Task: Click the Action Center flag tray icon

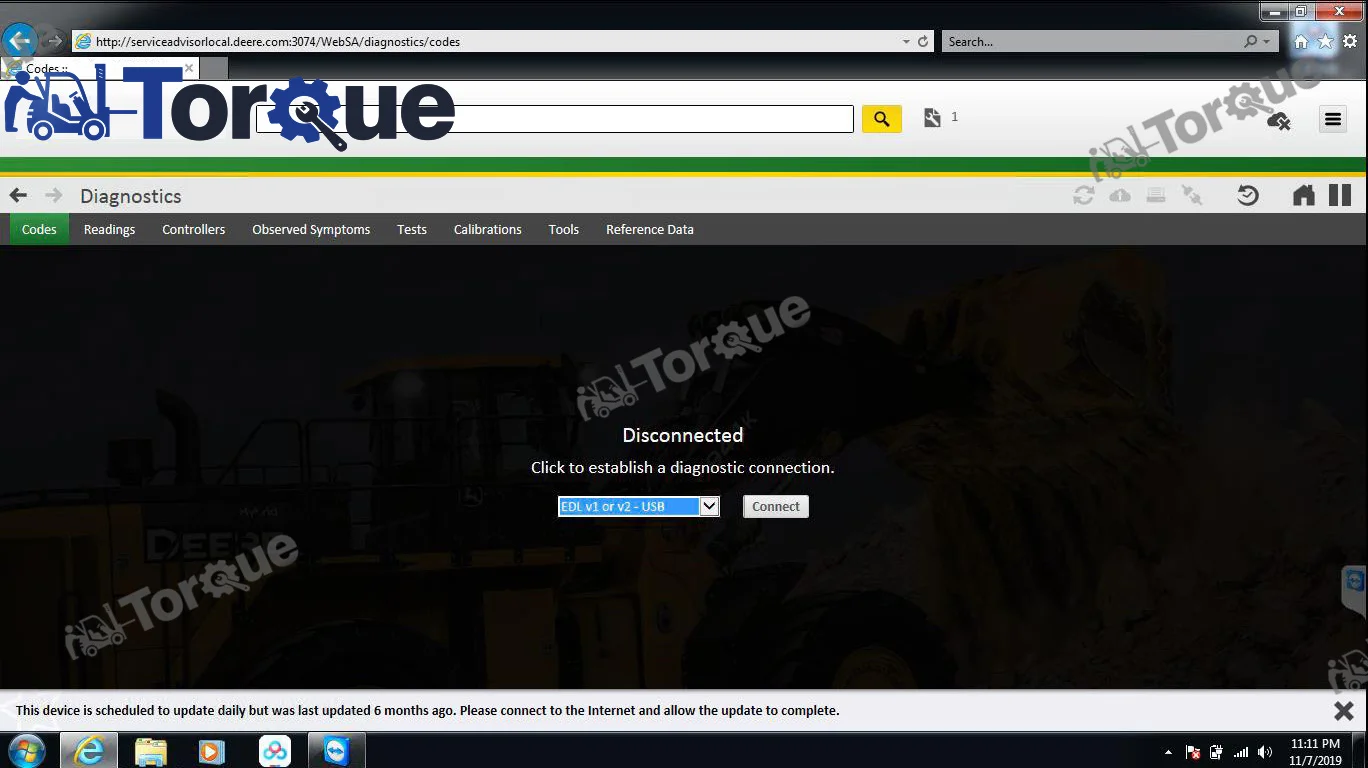Action: [1193, 752]
